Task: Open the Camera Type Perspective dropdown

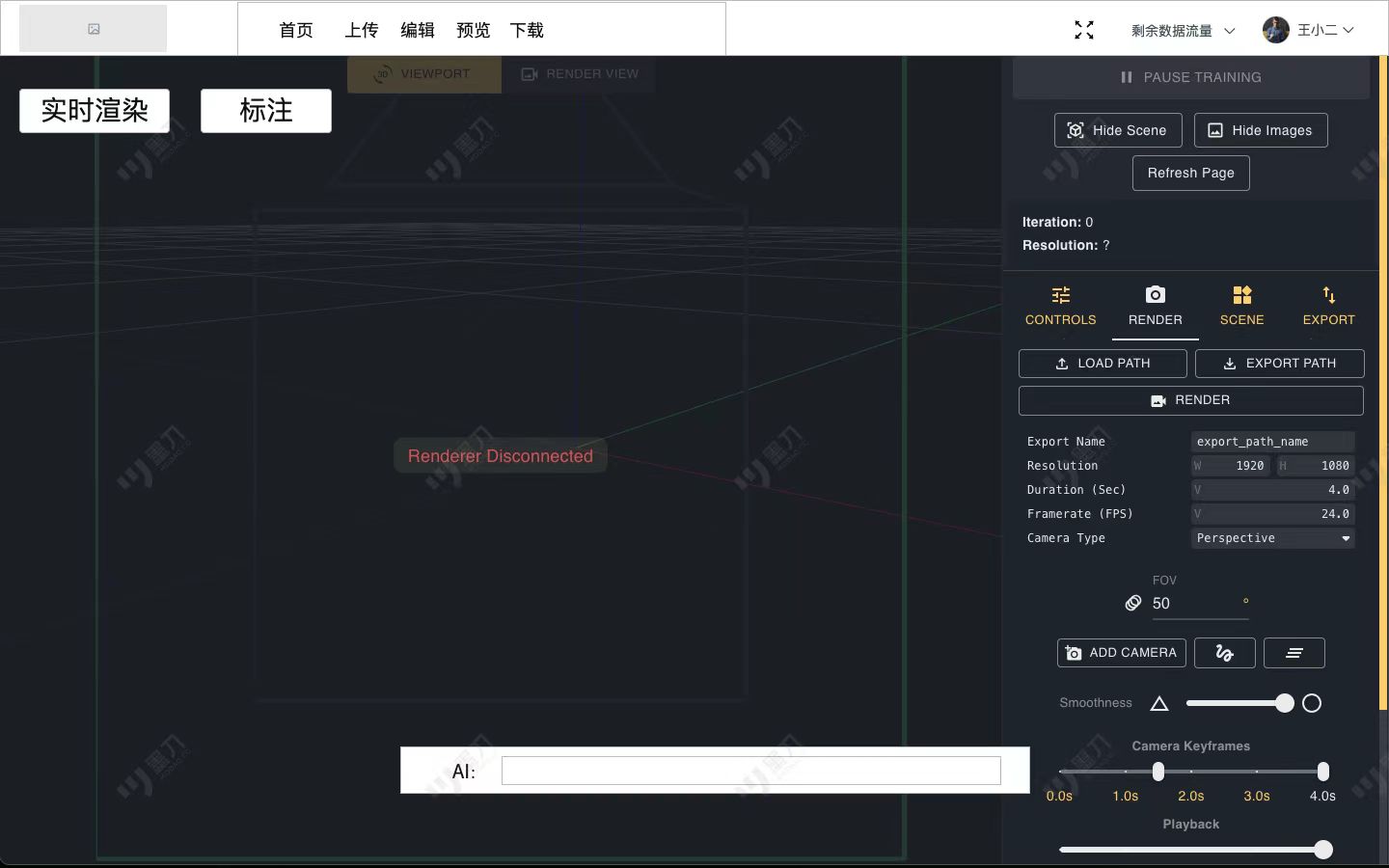Action: coord(1272,538)
